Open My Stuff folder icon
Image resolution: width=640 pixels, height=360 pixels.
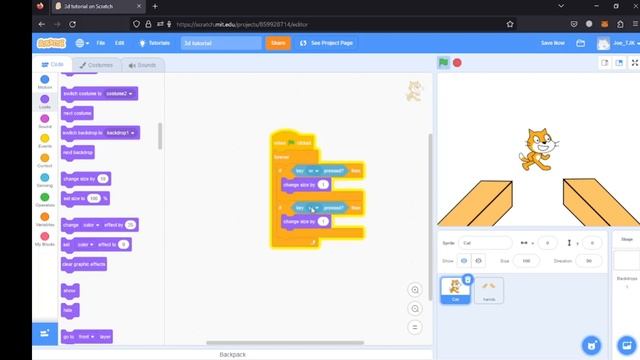point(580,43)
